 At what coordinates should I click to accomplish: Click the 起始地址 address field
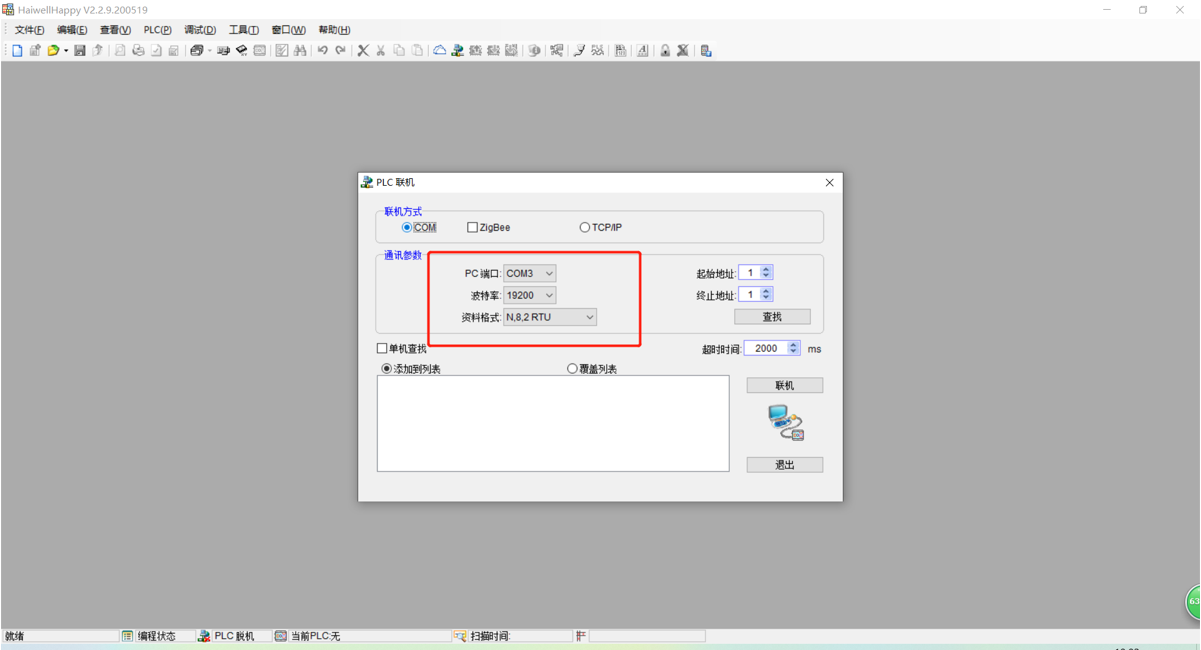750,272
